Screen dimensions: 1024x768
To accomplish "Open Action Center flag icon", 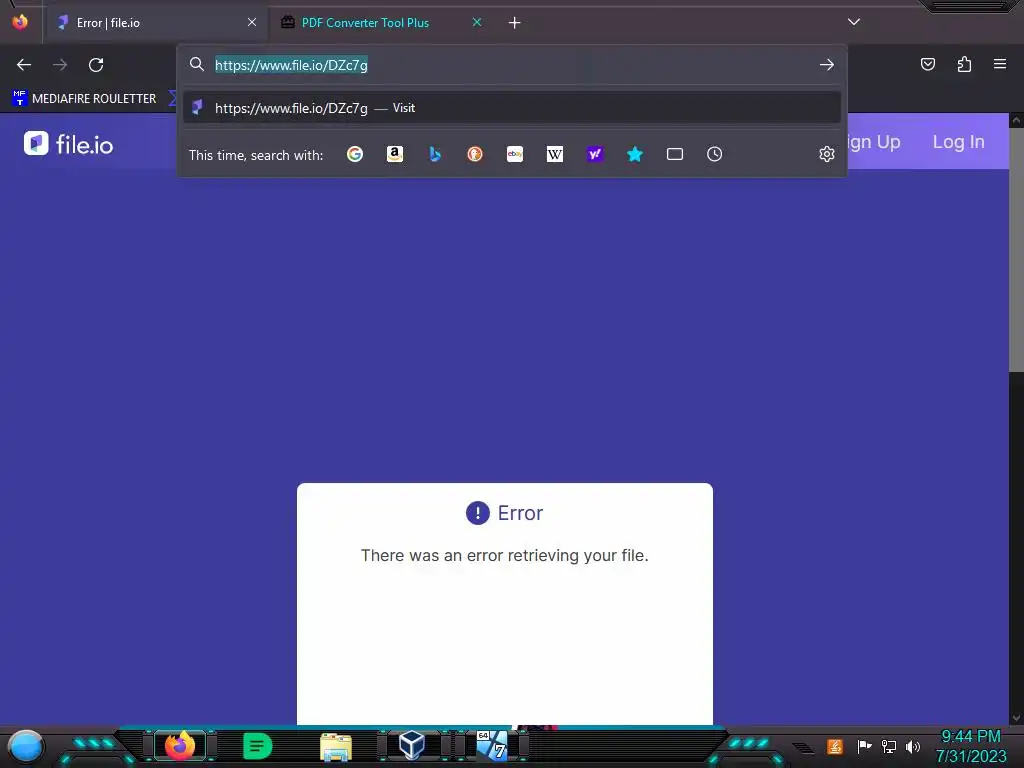I will coord(864,746).
